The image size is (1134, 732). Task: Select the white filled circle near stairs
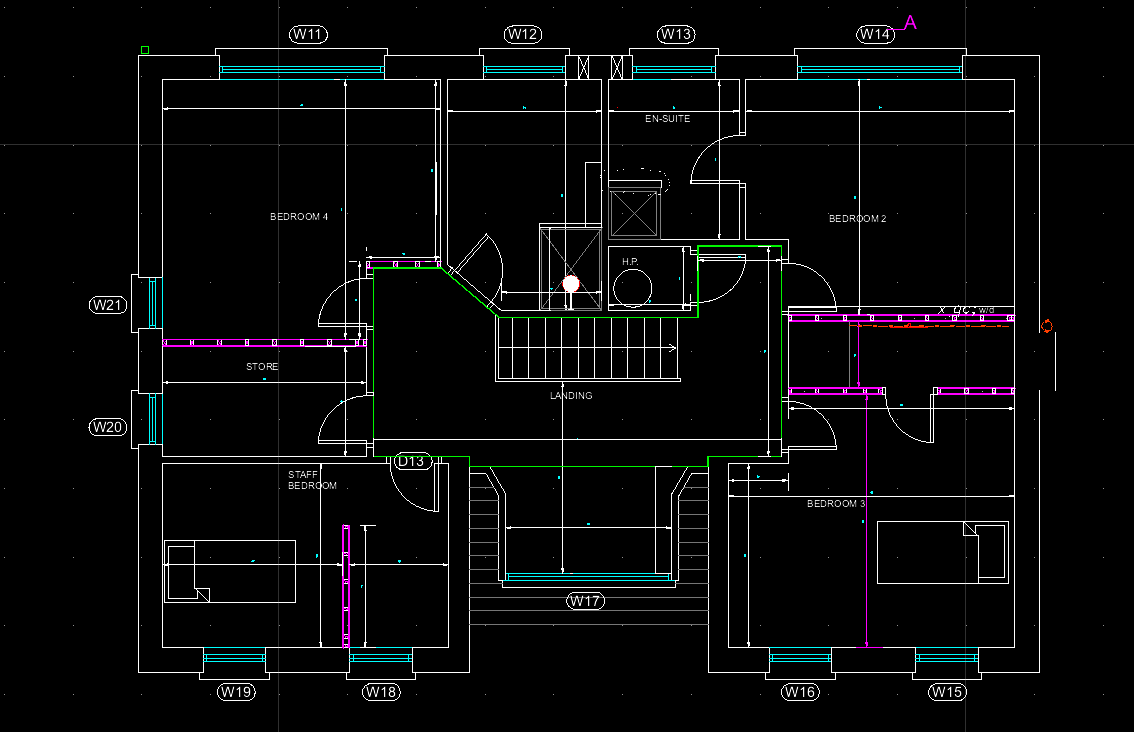click(x=571, y=284)
